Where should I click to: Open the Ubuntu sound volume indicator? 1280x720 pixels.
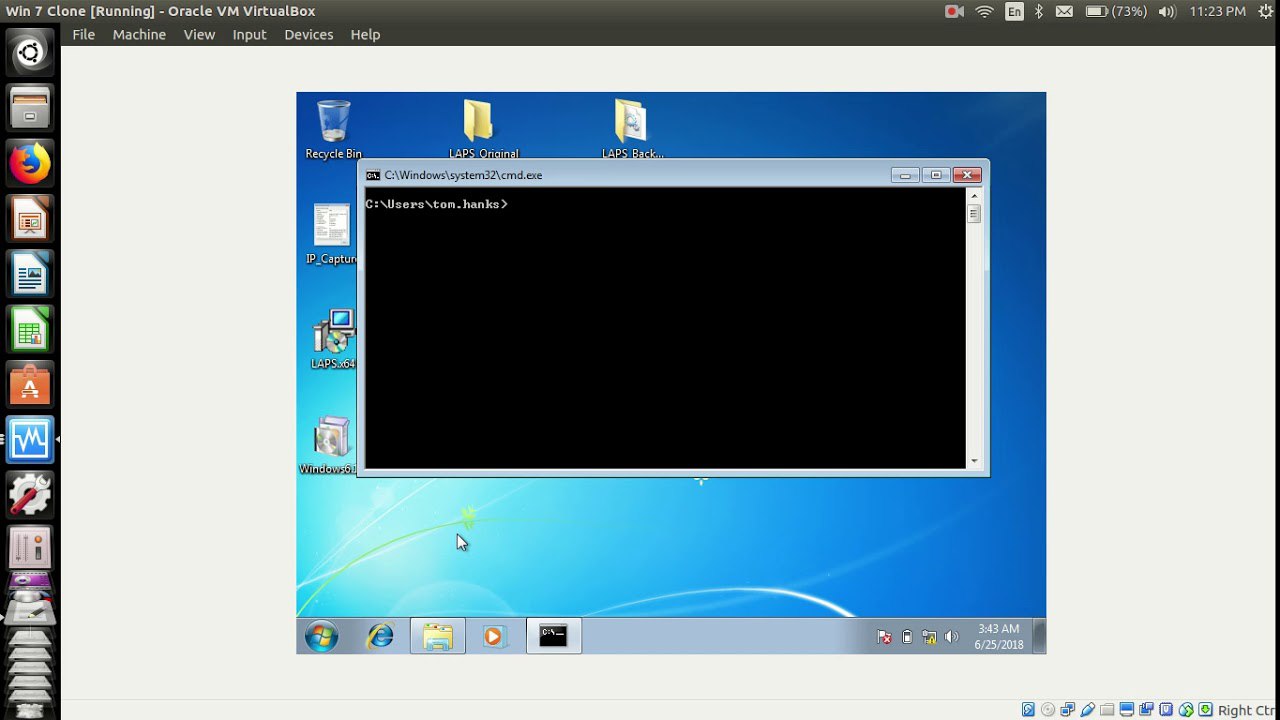coord(1167,11)
